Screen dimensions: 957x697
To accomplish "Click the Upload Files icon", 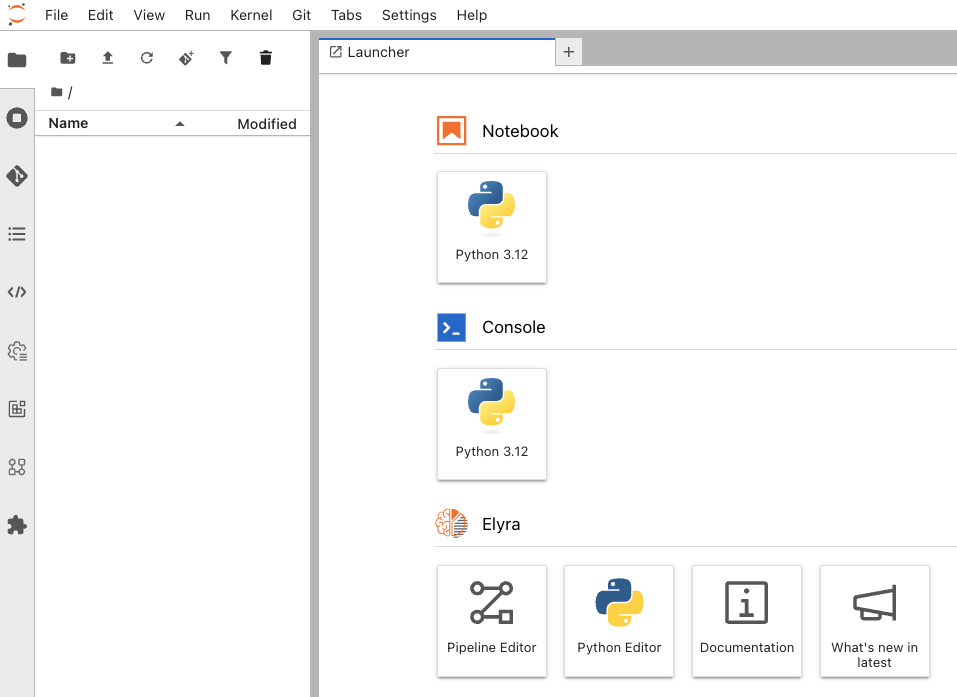I will point(108,58).
